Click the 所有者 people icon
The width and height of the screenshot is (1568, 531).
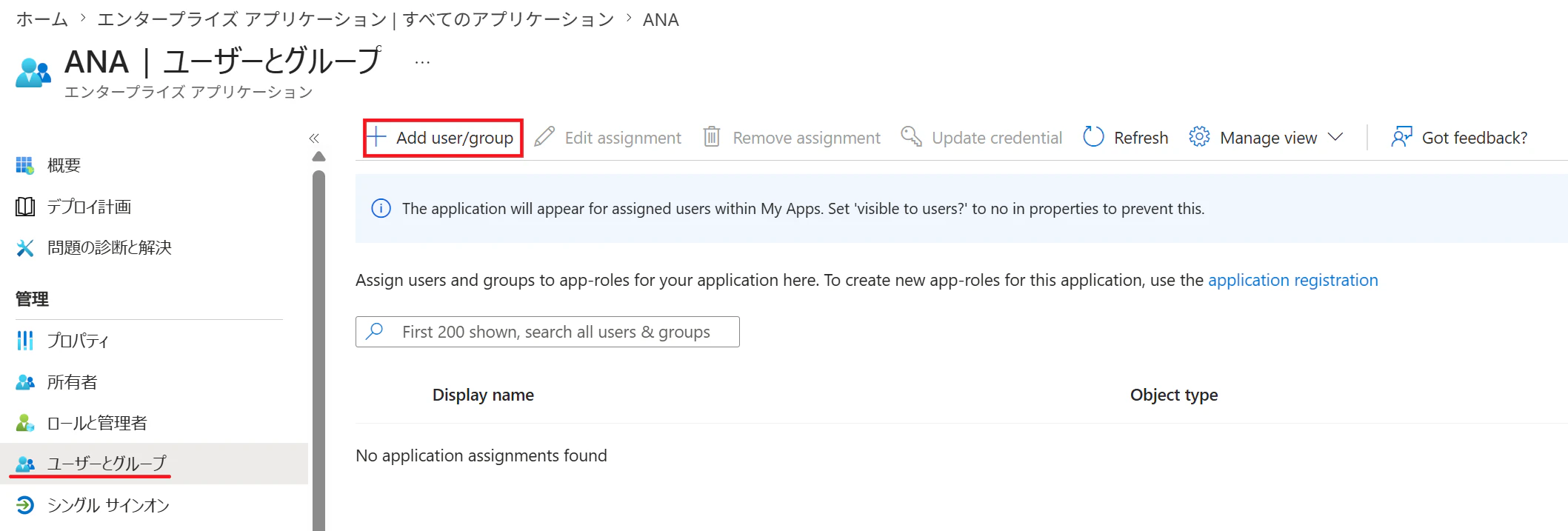point(25,382)
